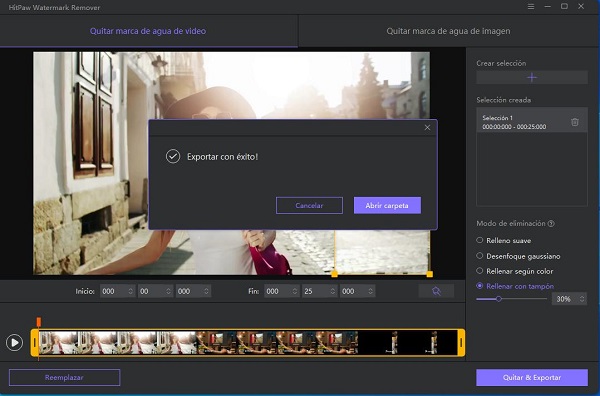This screenshot has height=396, width=600.
Task: Click the left yellow trim handle of the timeline
Action: (35, 342)
